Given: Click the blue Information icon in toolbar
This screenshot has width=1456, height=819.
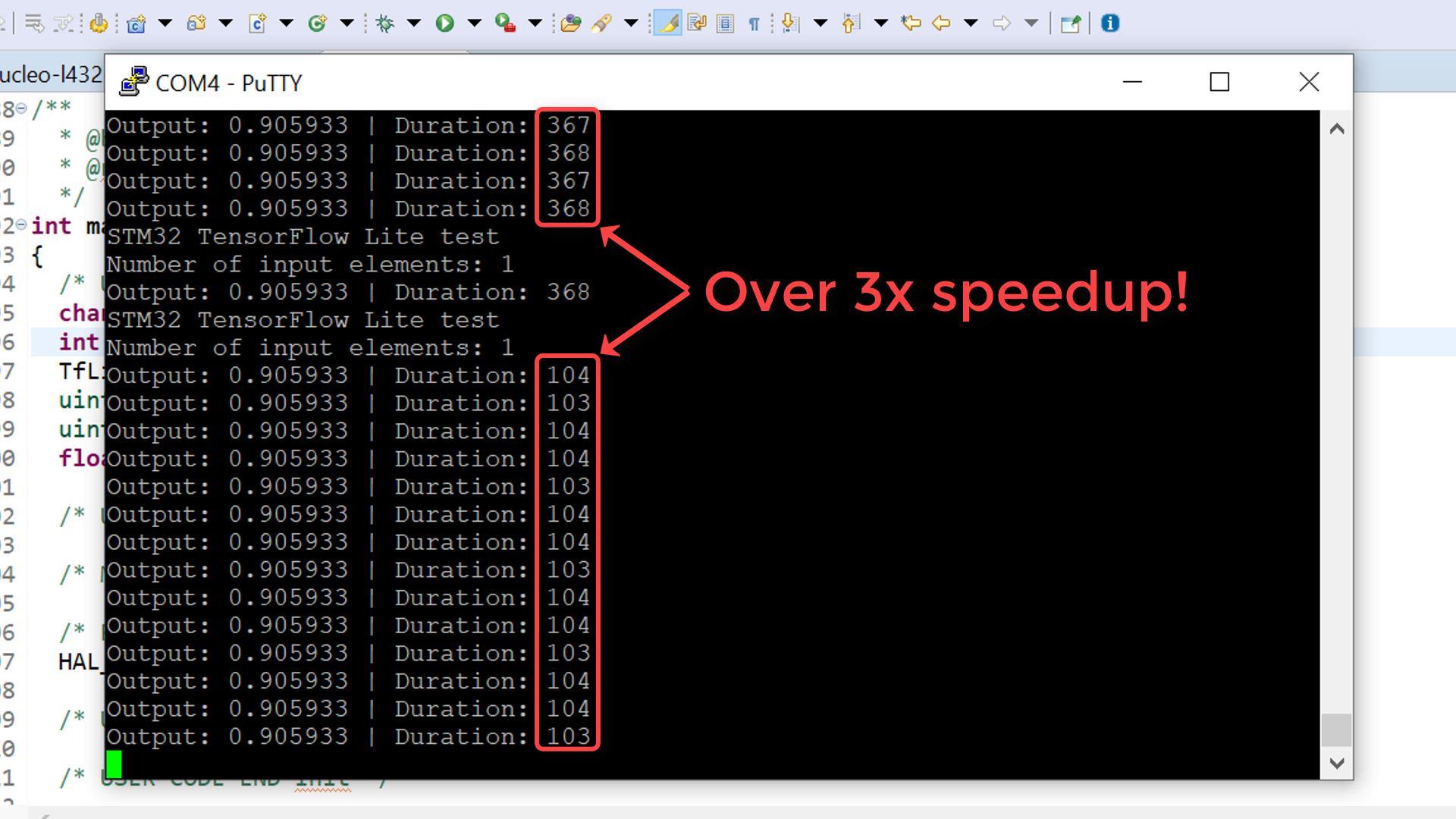Looking at the screenshot, I should pos(1109,24).
